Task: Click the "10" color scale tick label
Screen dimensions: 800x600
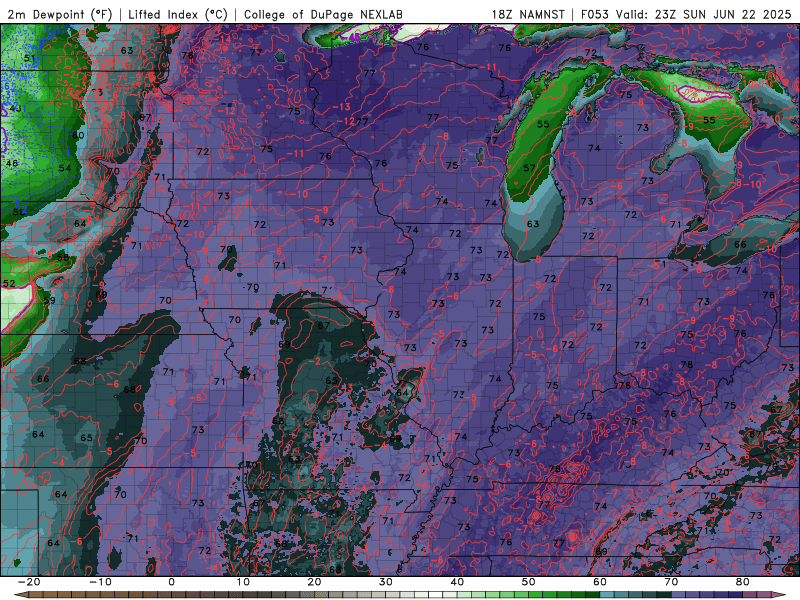Action: tap(243, 582)
